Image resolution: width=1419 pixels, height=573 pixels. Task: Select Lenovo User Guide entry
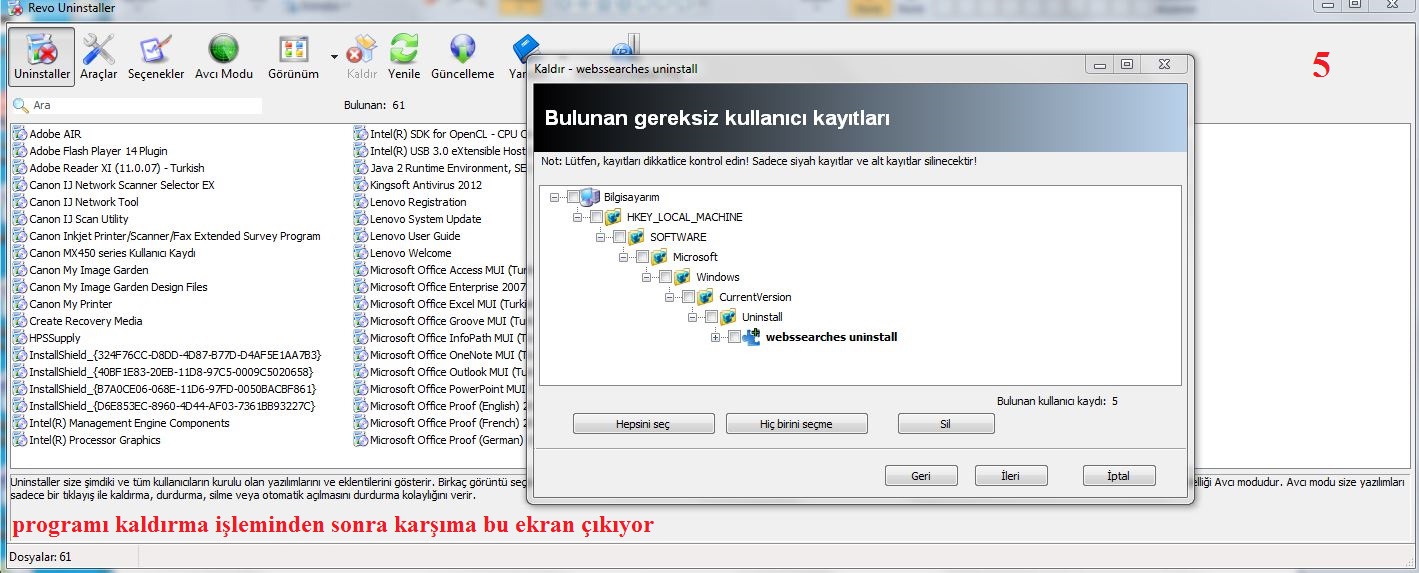click(x=415, y=236)
